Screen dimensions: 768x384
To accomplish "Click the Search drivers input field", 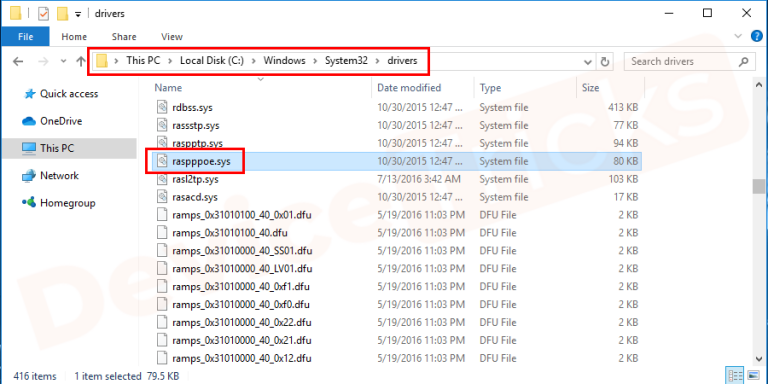I will pos(681,62).
